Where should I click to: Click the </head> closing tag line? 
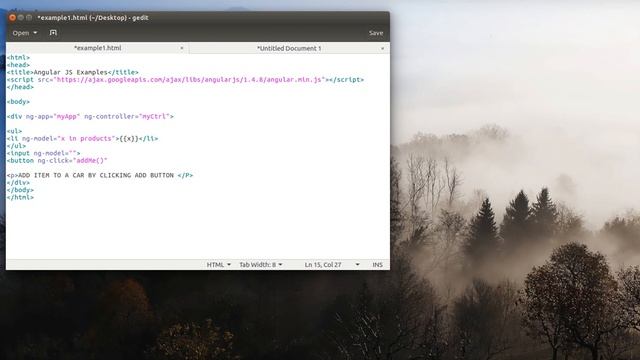(20, 87)
